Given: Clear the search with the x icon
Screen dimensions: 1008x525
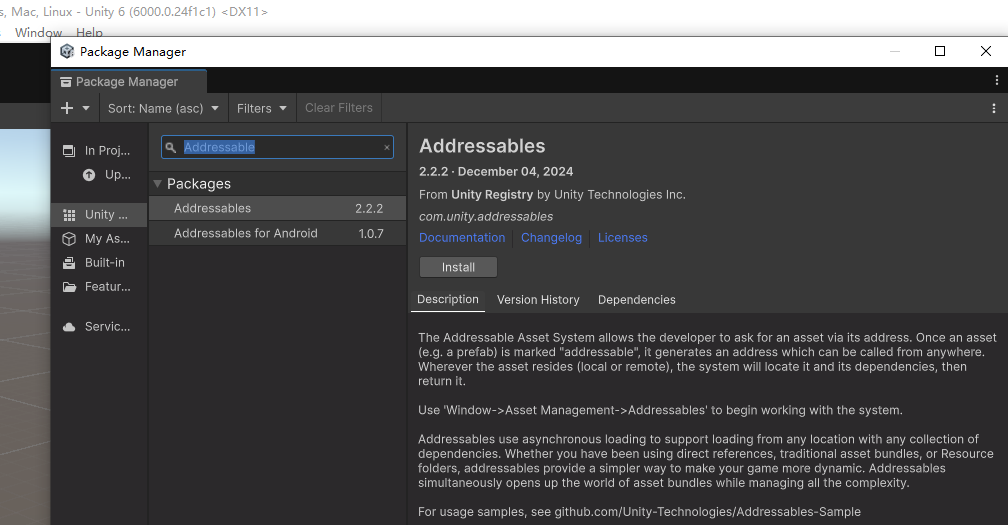Looking at the screenshot, I should pos(386,147).
